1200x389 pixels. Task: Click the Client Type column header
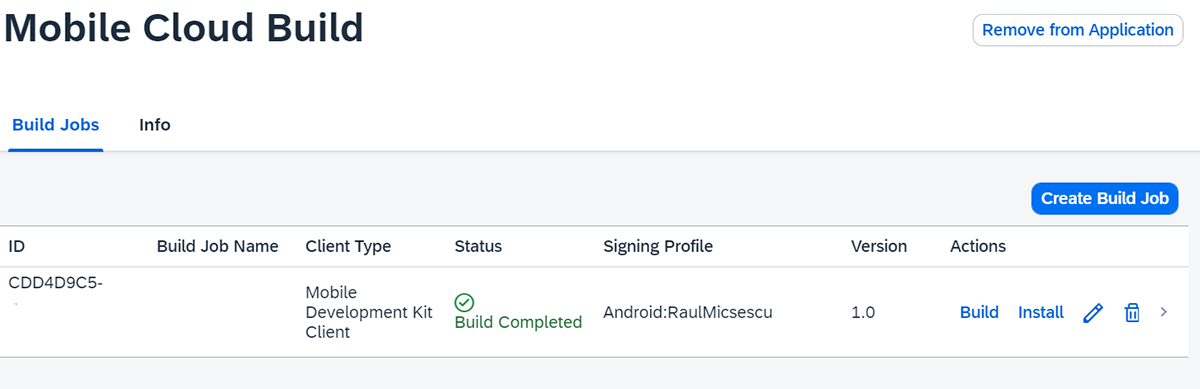tap(348, 246)
